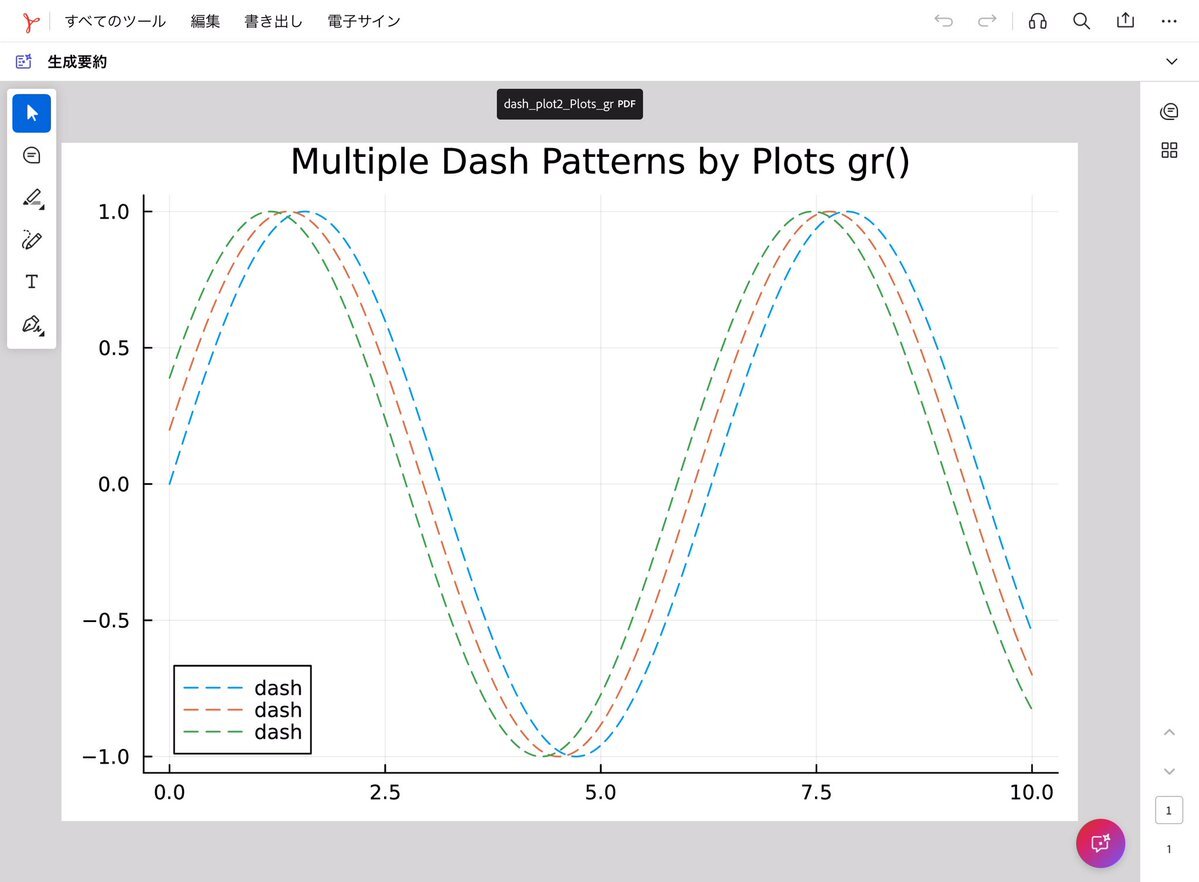Select the add text tool
The width and height of the screenshot is (1199, 882).
(x=32, y=282)
